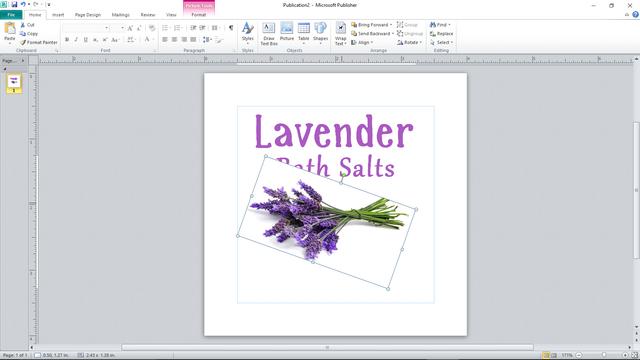Image resolution: width=640 pixels, height=360 pixels.
Task: Toggle Subscript formatting
Action: pos(95,40)
